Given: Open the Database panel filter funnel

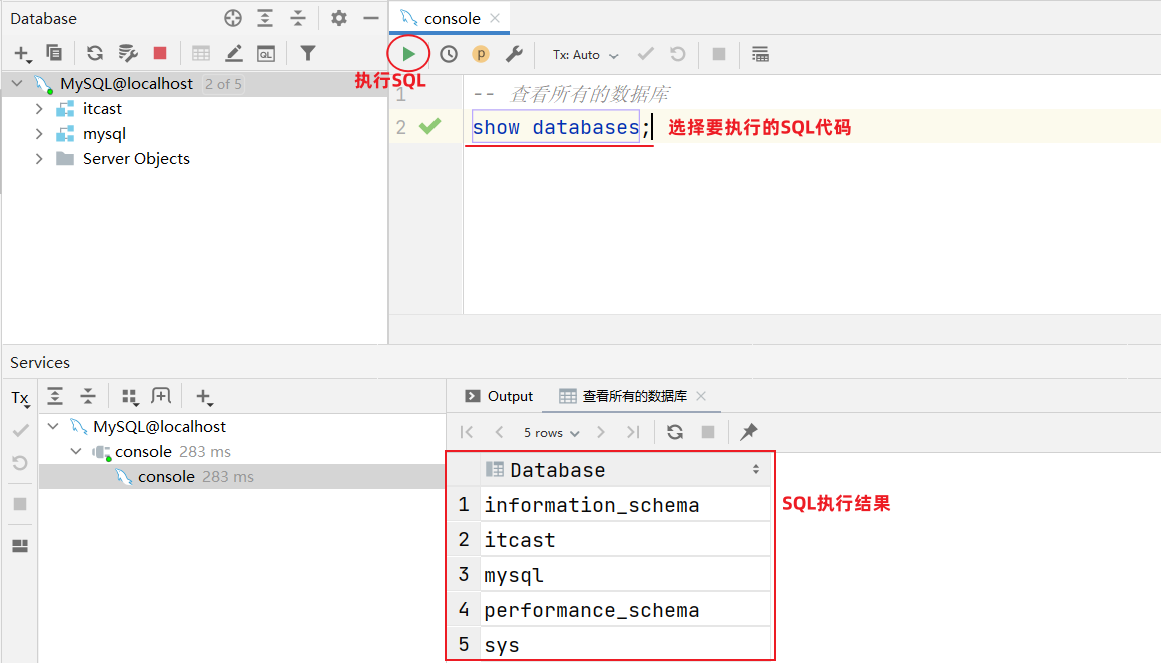Looking at the screenshot, I should [x=307, y=53].
